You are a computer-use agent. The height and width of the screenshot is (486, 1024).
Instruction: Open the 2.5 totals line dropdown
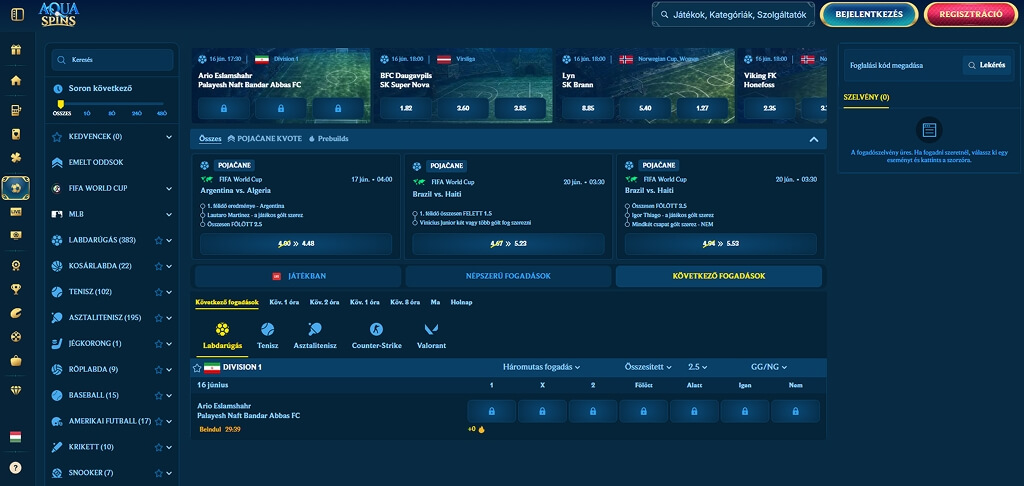click(x=697, y=367)
